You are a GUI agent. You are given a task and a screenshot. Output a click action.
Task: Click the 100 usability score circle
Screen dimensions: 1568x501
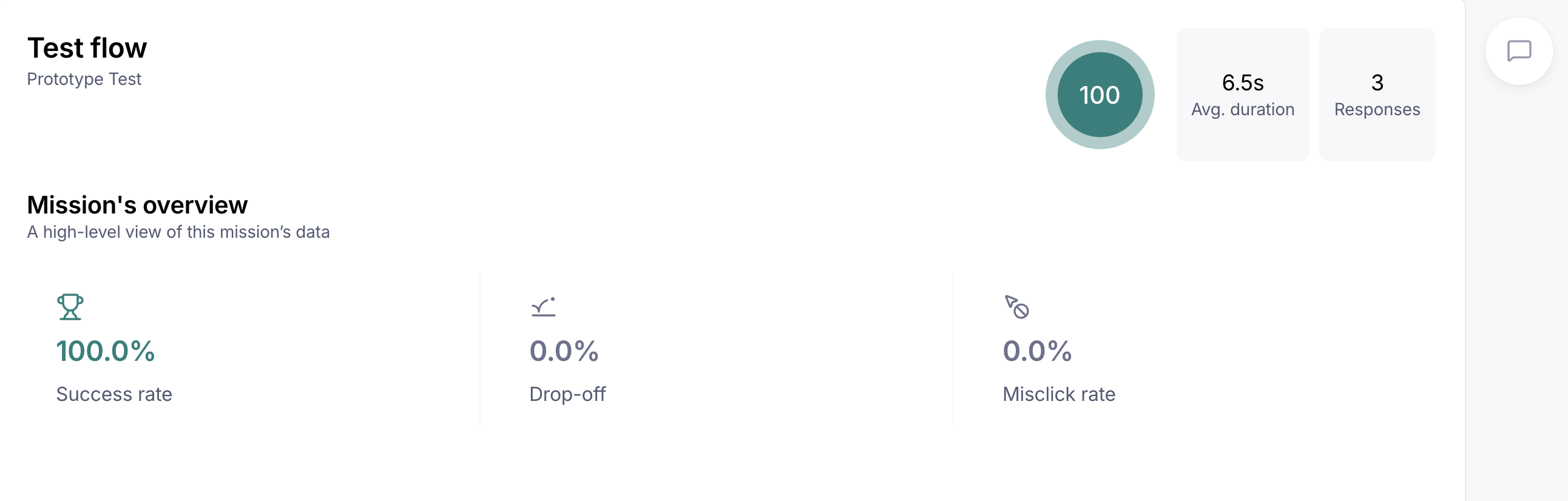(1100, 95)
